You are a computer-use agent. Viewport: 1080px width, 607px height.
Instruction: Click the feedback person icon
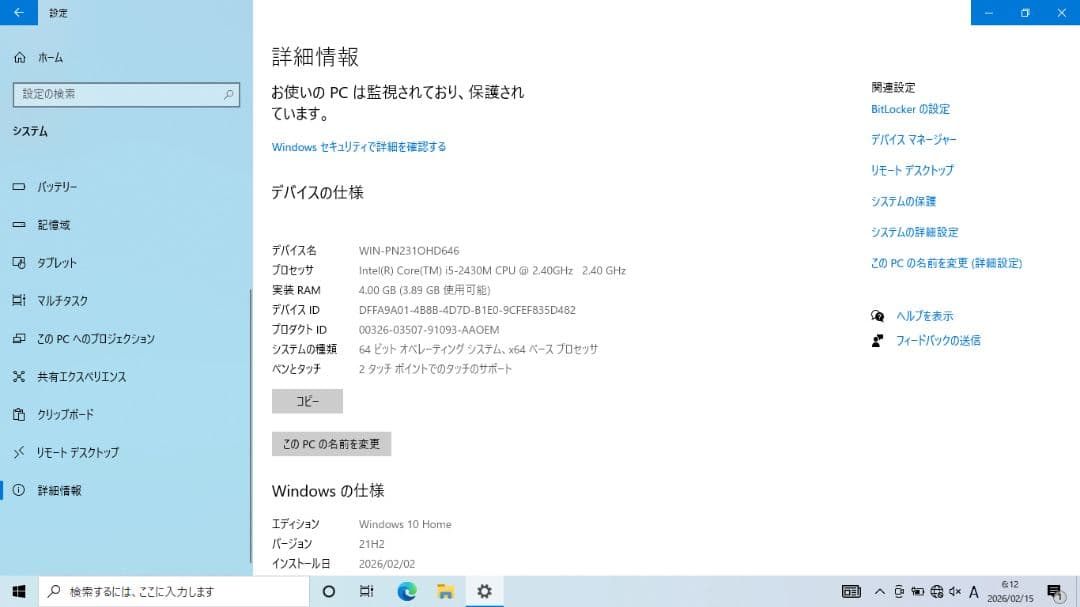click(878, 340)
